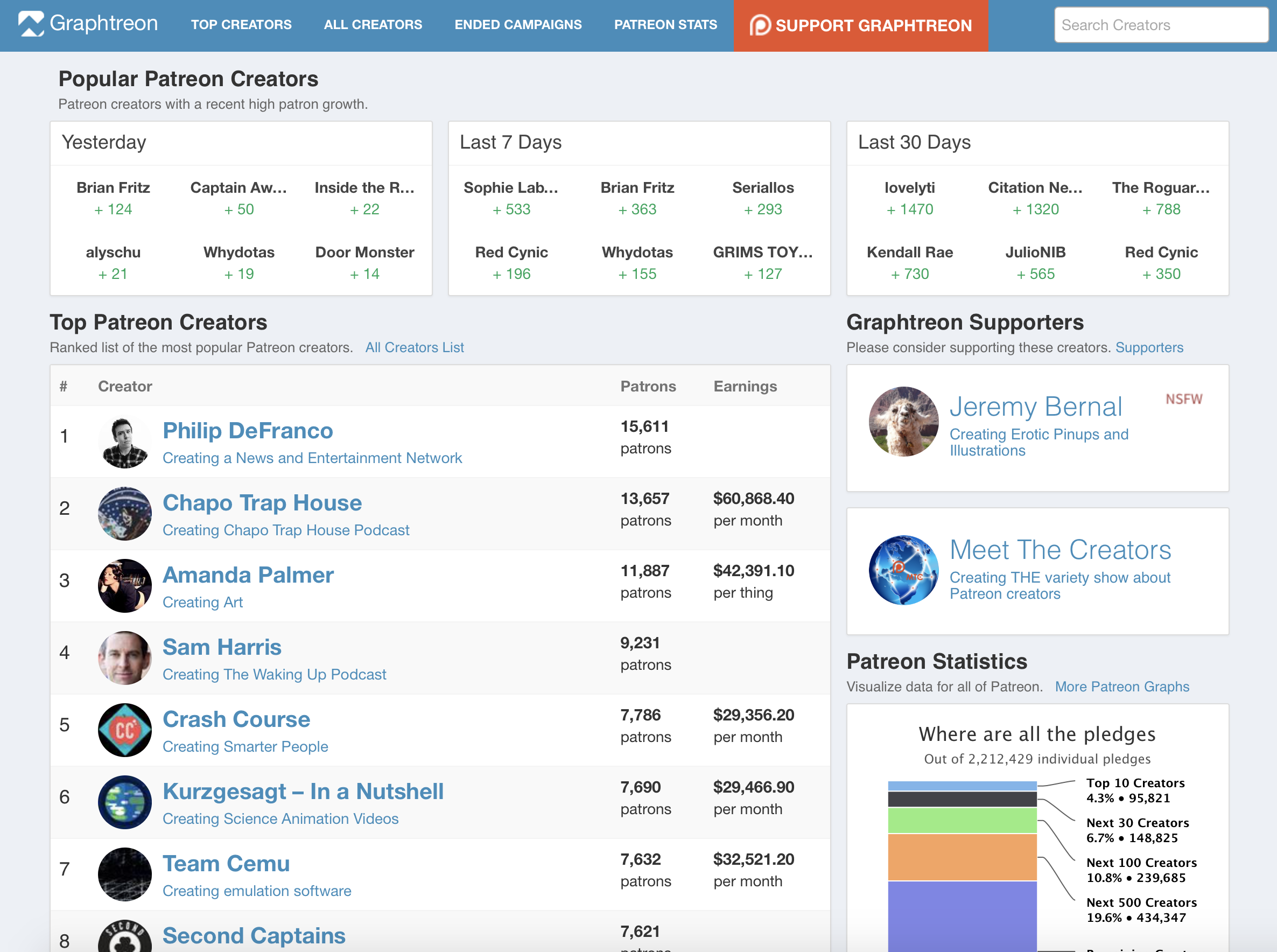
Task: Select Chapo Trap House creator name
Action: click(262, 502)
